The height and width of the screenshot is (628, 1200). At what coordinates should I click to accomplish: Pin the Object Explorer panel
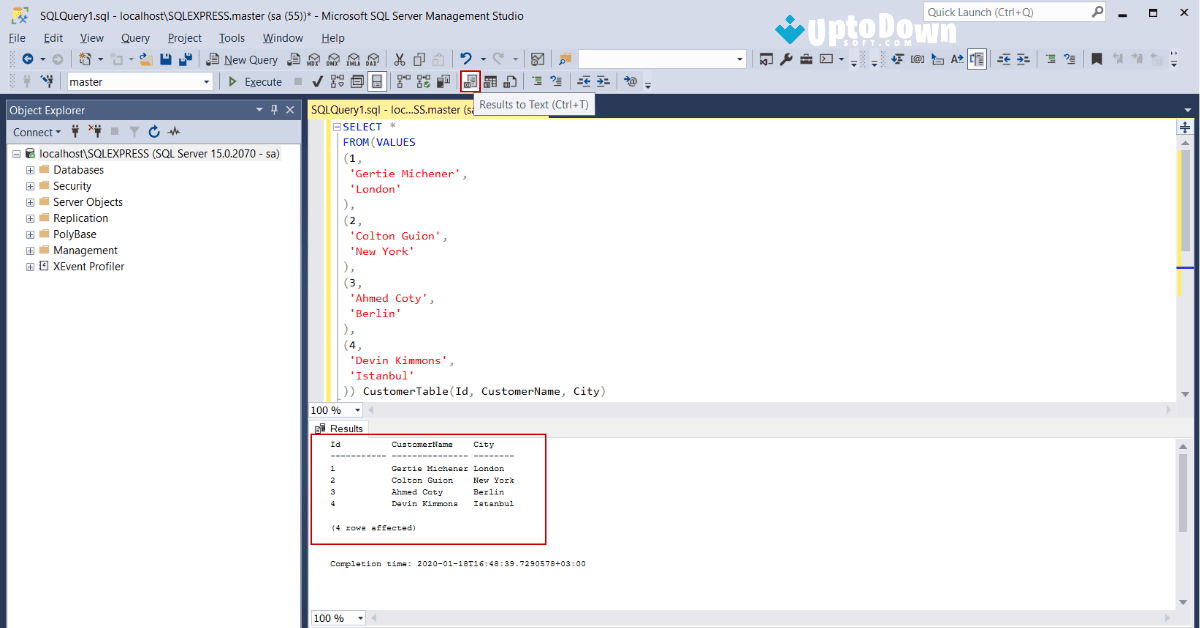click(274, 110)
